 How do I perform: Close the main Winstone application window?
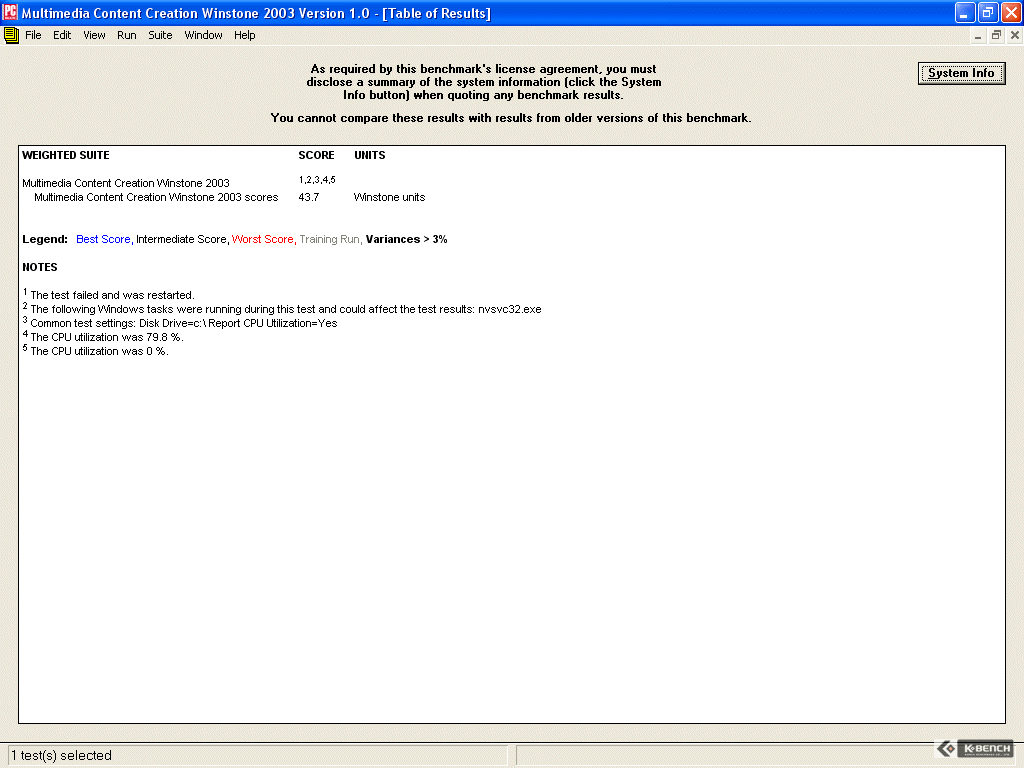click(x=1011, y=12)
